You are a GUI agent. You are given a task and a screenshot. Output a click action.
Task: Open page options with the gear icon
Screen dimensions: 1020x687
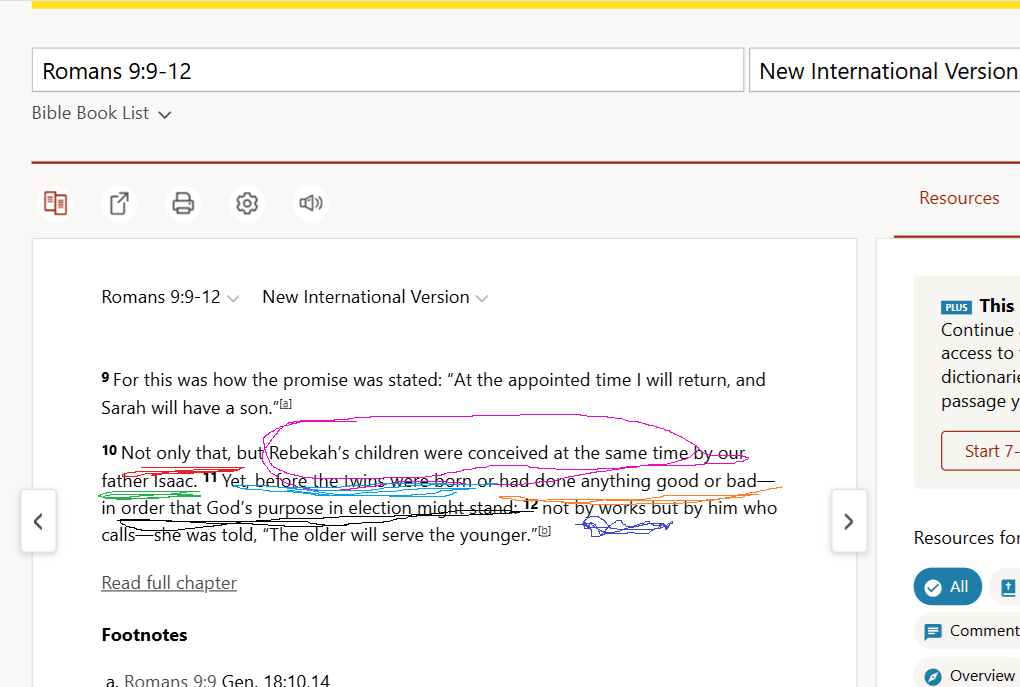(x=247, y=202)
